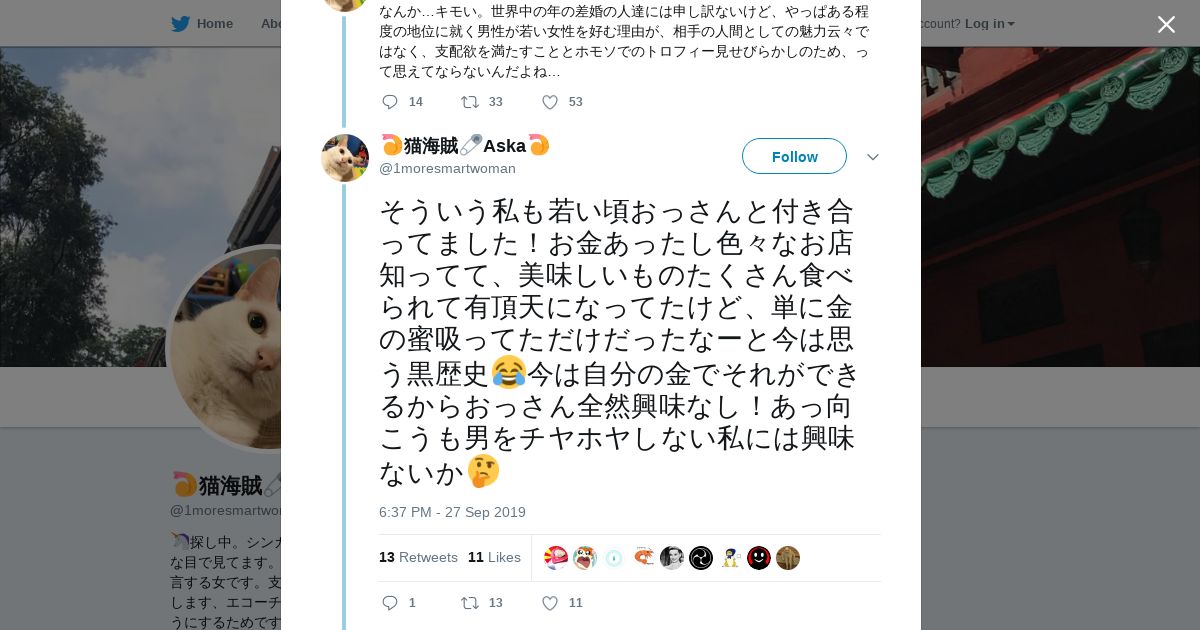The height and width of the screenshot is (630, 1200).
Task: Retweet the main tweet with 13 retweets
Action: (x=470, y=603)
